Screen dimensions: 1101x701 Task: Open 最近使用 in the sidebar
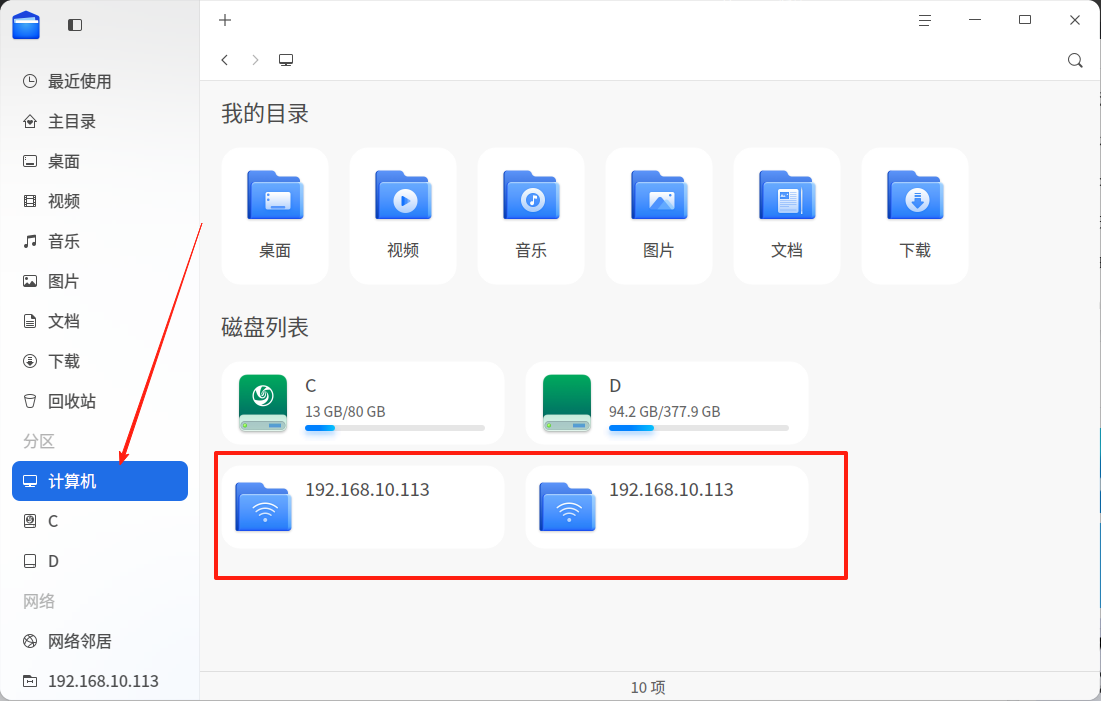[x=100, y=81]
